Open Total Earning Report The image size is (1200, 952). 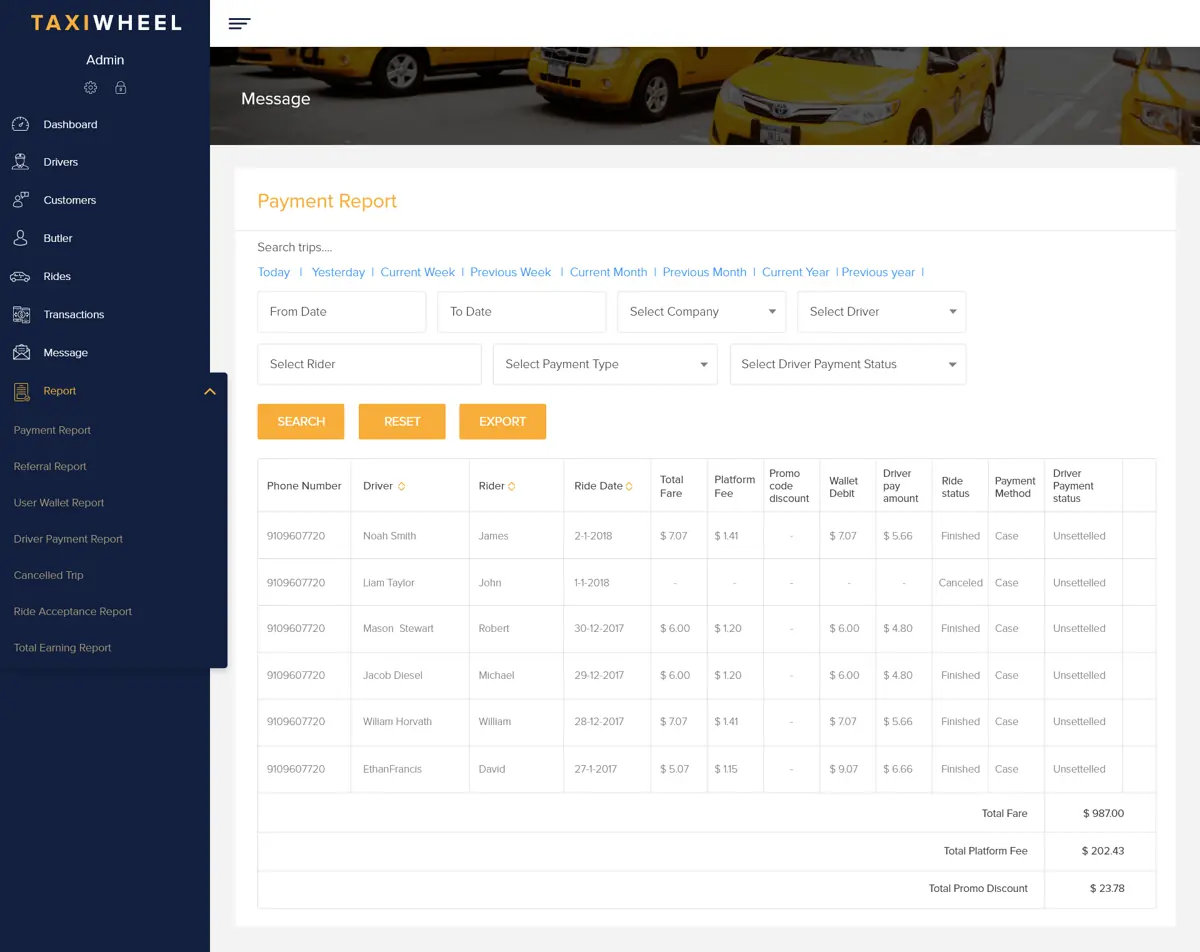coord(62,648)
